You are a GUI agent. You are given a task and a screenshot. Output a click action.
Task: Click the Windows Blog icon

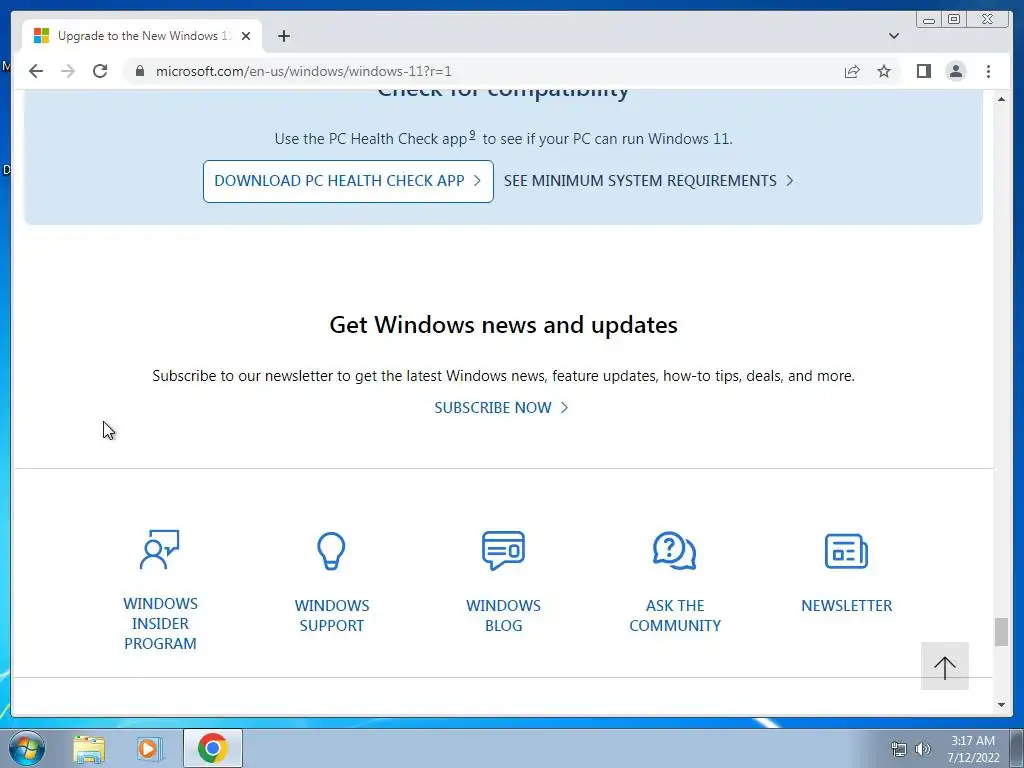pyautogui.click(x=503, y=550)
